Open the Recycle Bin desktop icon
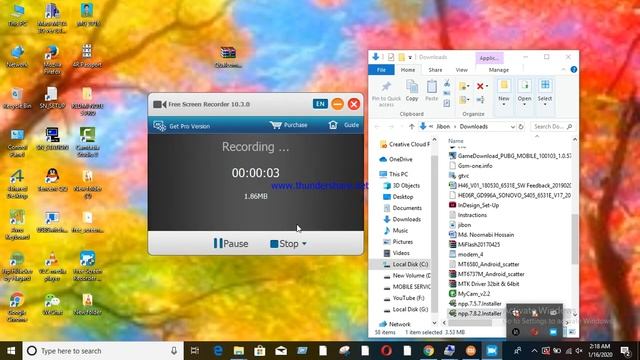The image size is (640, 360). (x=17, y=98)
